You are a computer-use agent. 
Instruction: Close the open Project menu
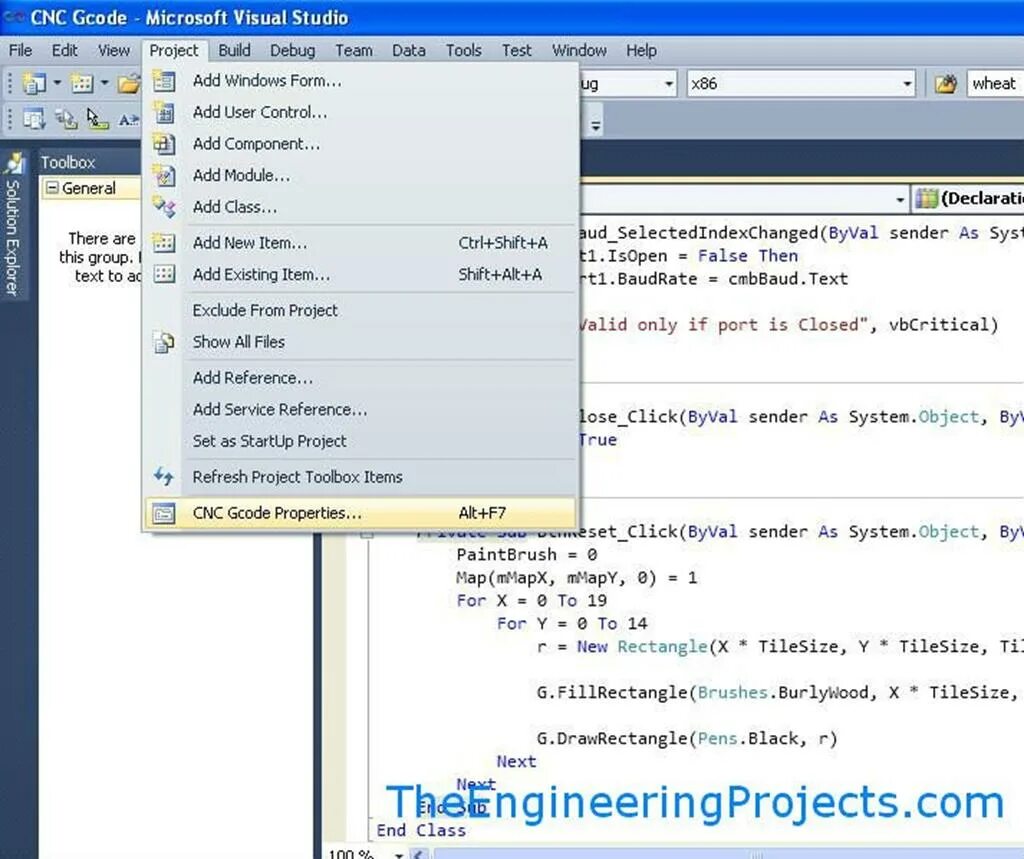coord(174,50)
